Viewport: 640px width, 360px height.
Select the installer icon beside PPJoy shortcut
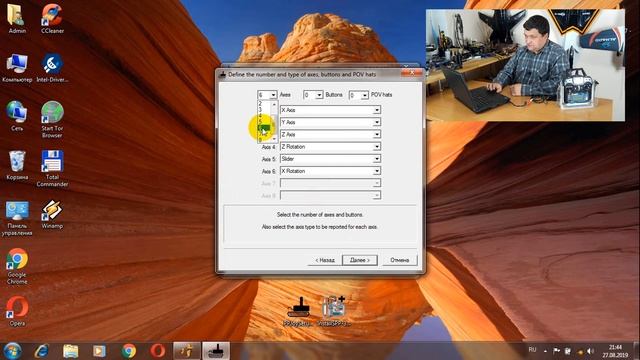pyautogui.click(x=334, y=311)
